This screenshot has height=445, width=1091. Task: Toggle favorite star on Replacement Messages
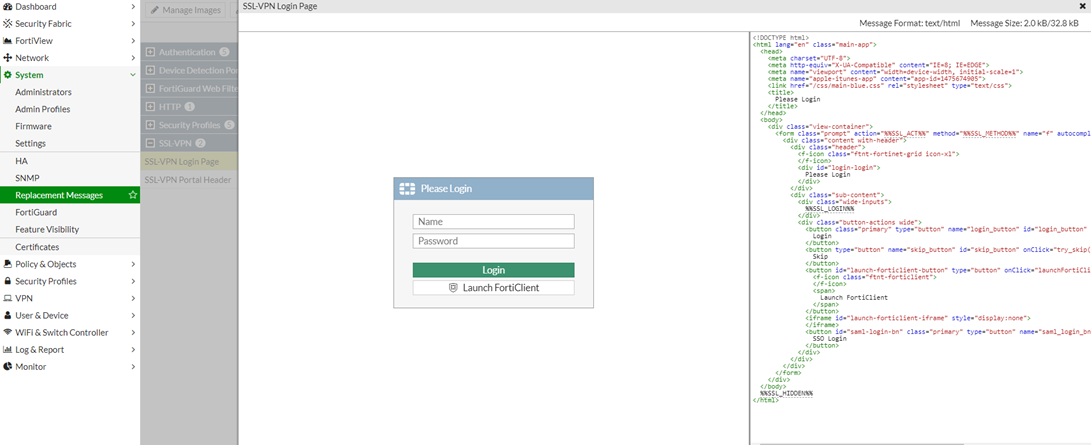pos(132,195)
